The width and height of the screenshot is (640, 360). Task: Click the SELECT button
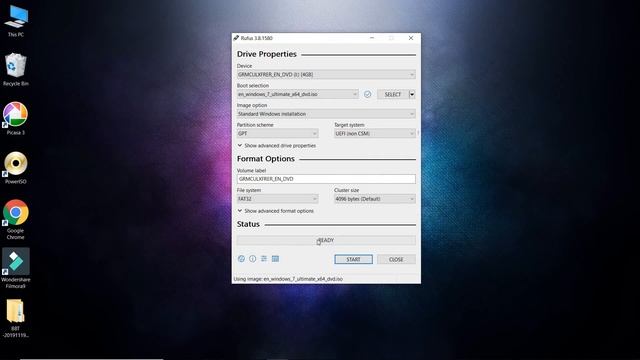[393, 94]
